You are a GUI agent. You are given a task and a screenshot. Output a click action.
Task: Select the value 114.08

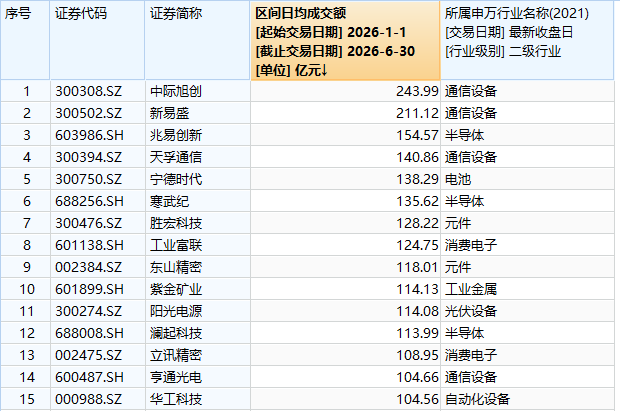click(417, 311)
